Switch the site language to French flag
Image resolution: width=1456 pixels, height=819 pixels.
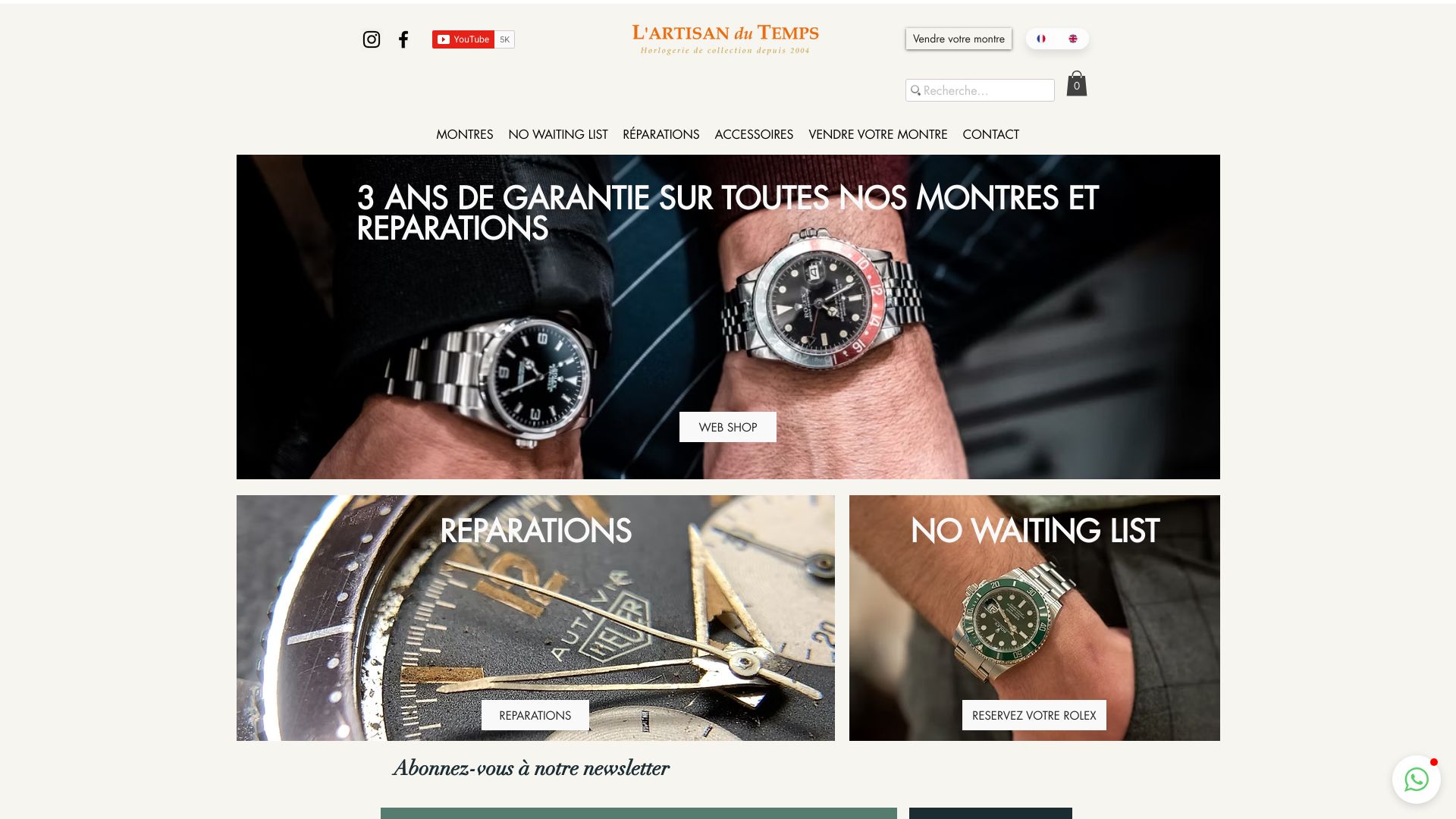pyautogui.click(x=1041, y=39)
